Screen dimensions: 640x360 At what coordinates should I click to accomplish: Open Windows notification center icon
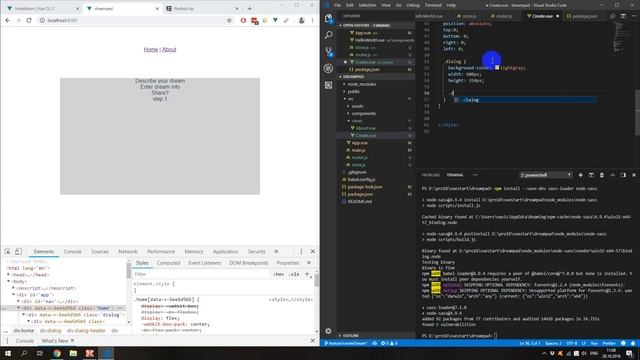coord(629,353)
